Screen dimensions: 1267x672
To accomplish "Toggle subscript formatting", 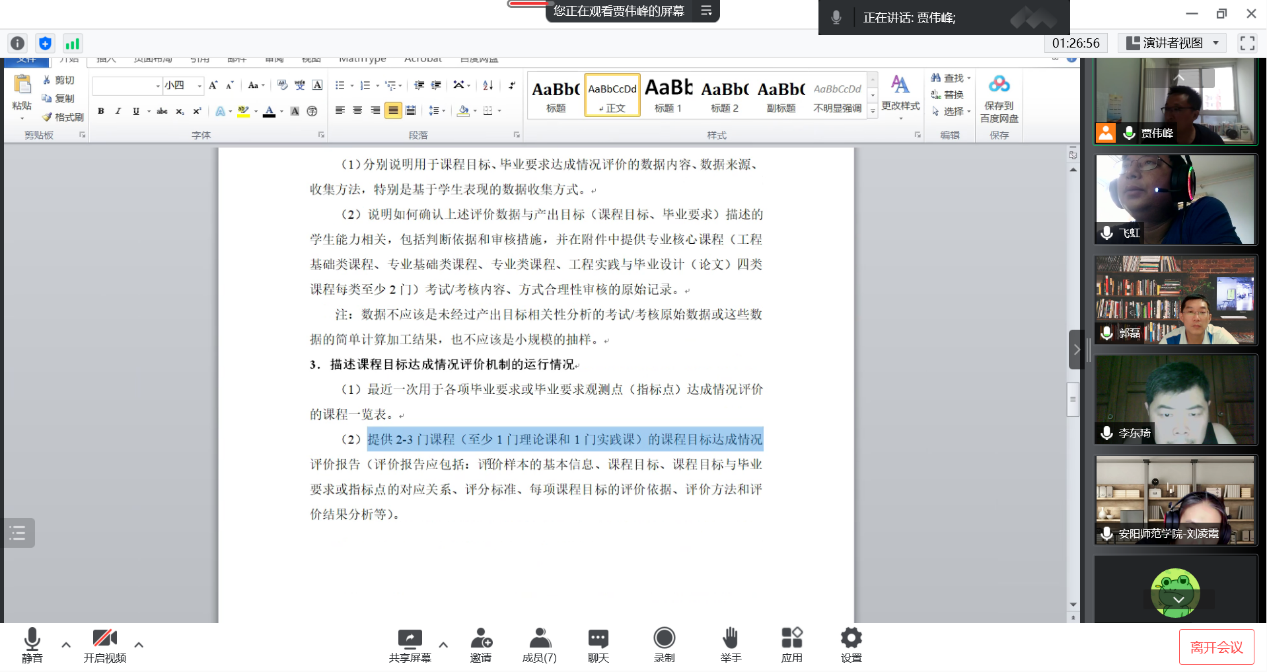I will pos(180,111).
